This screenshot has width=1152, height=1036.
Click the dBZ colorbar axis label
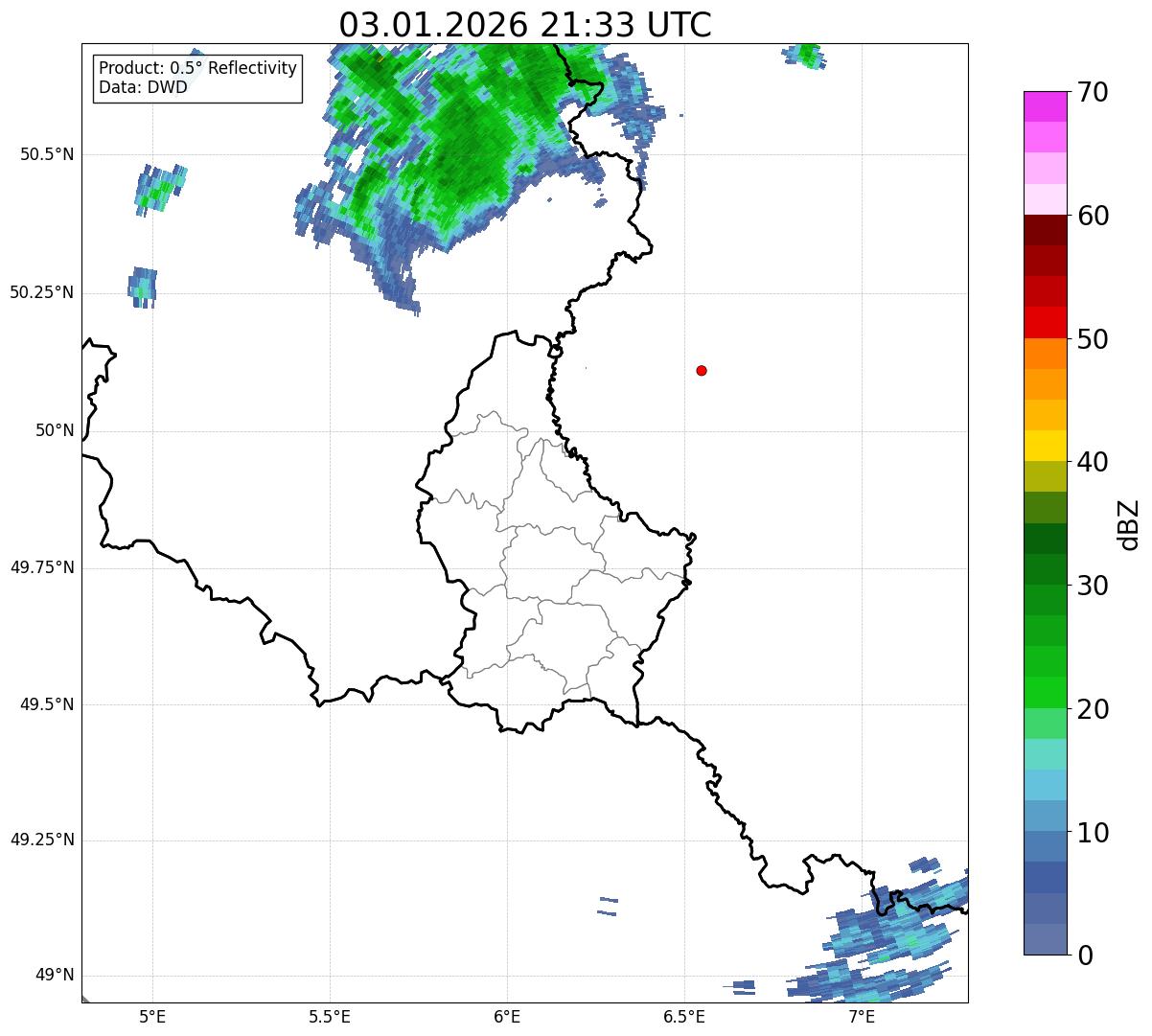coord(1129,524)
